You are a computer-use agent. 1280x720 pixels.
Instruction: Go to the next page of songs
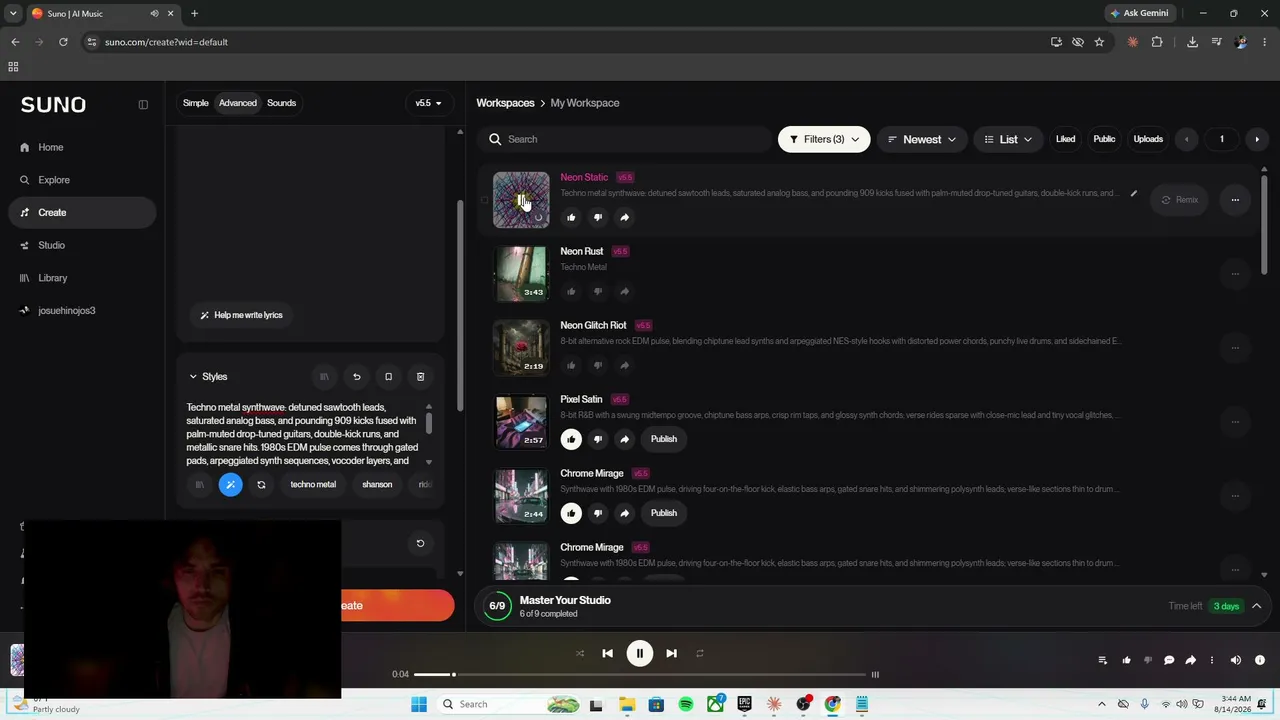(x=1257, y=140)
